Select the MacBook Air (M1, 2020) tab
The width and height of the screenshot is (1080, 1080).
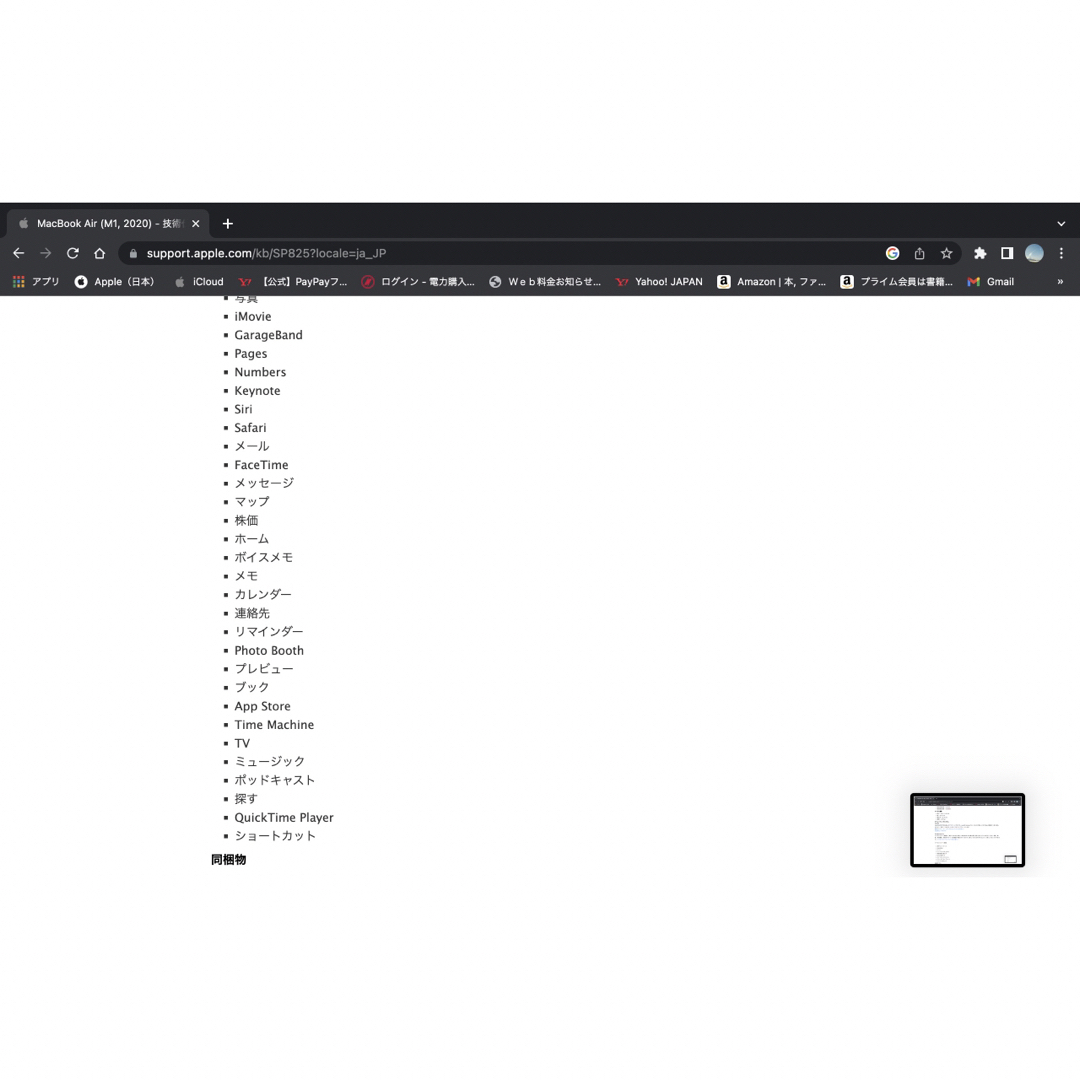[x=108, y=224]
